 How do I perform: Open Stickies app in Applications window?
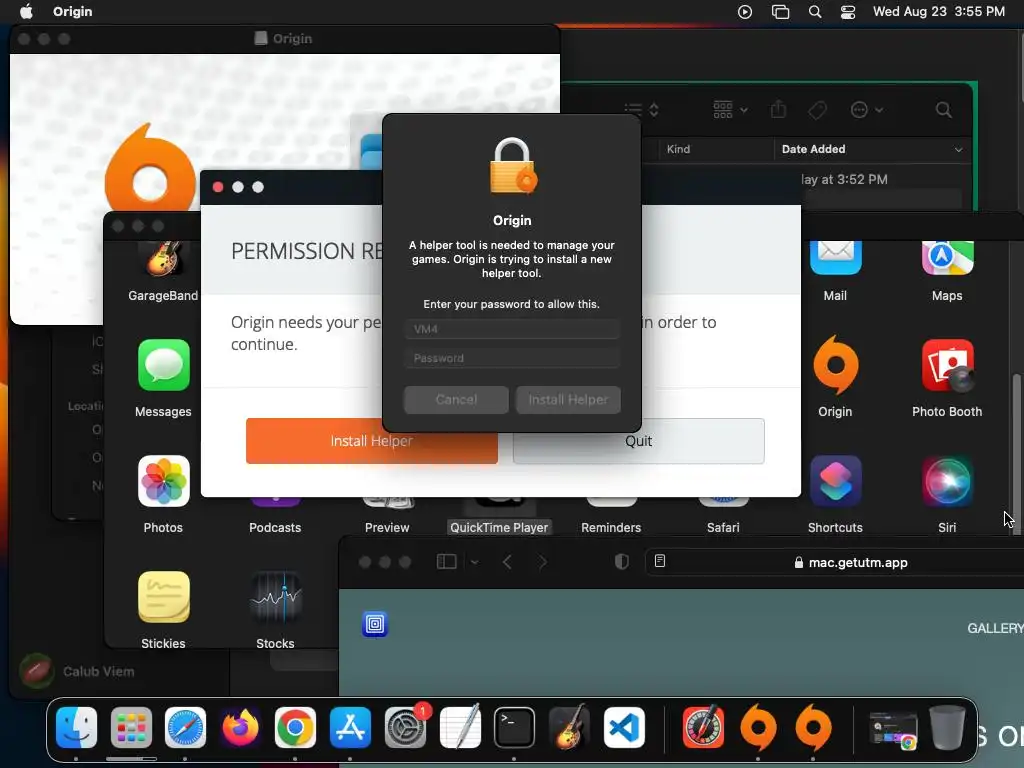tap(163, 597)
